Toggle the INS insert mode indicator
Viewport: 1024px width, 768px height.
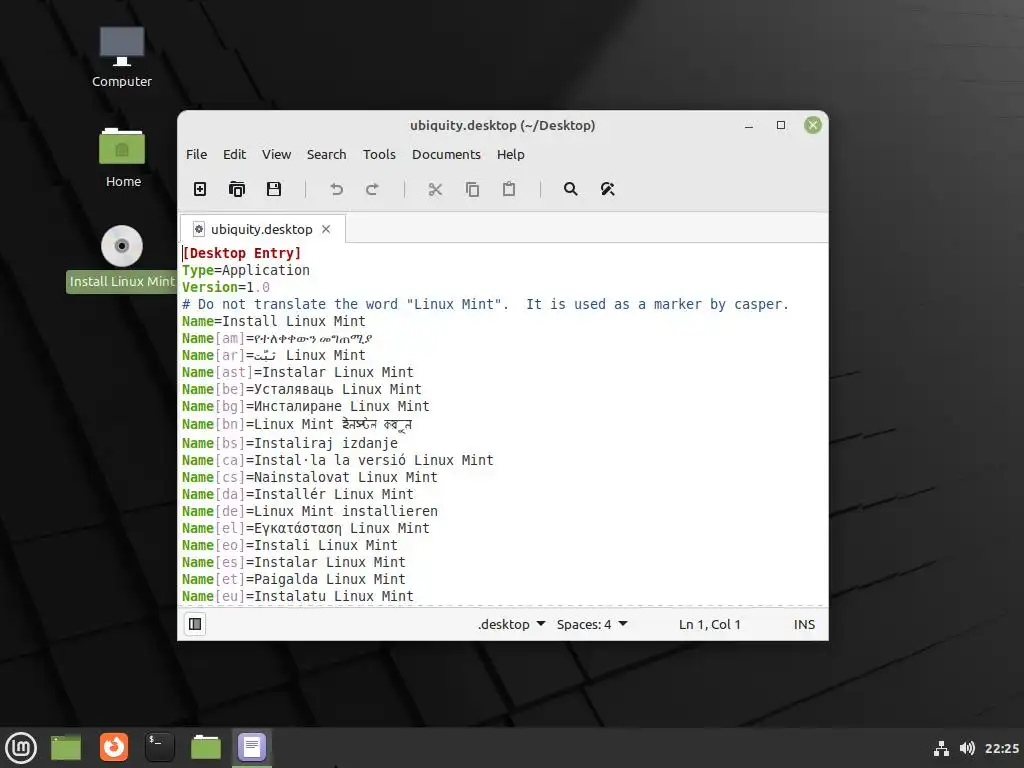click(x=804, y=624)
